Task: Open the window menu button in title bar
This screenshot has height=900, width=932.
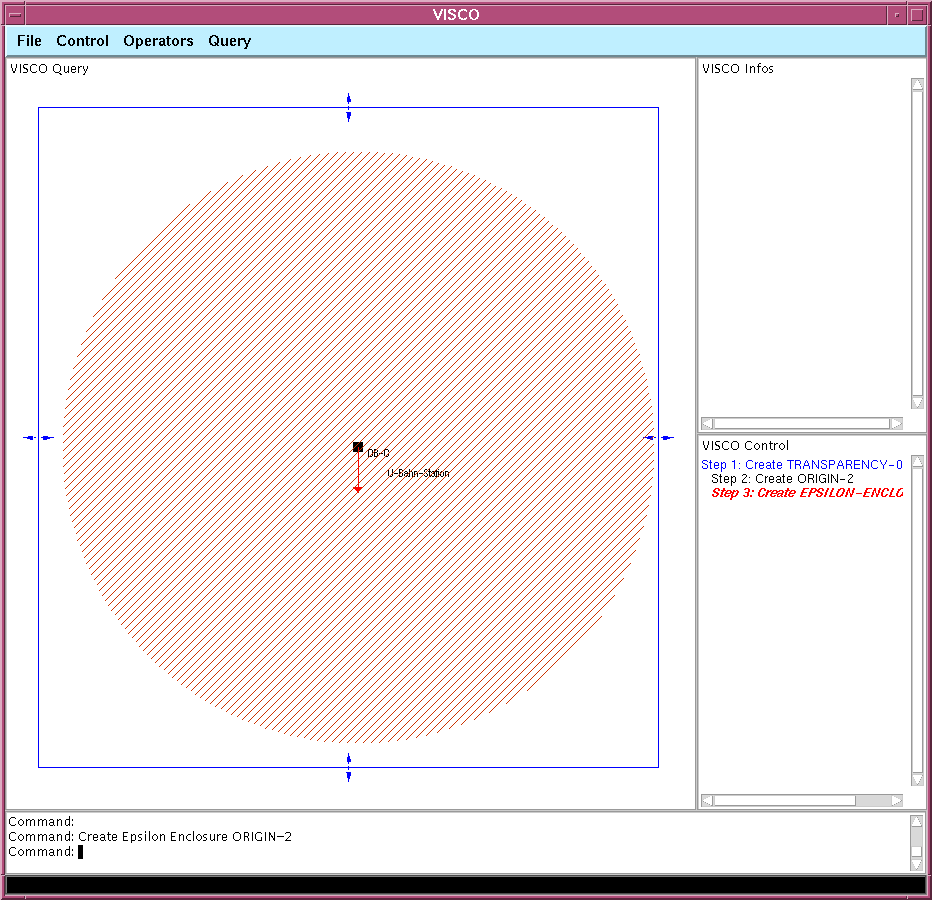Action: (15, 15)
